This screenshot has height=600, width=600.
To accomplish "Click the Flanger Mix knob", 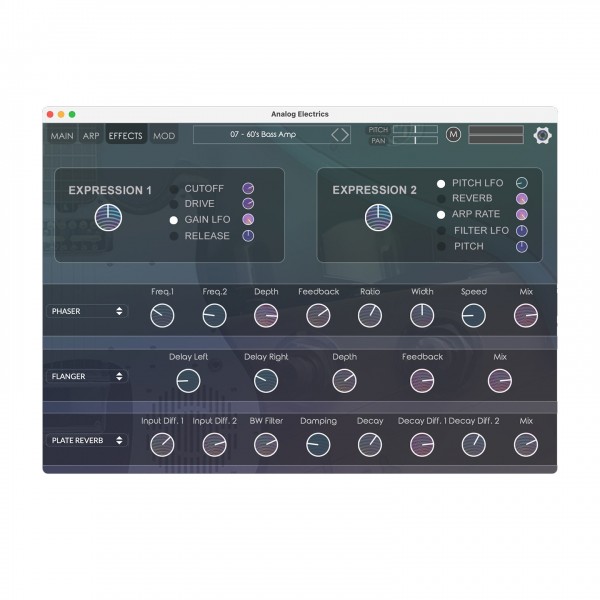I will click(500, 381).
